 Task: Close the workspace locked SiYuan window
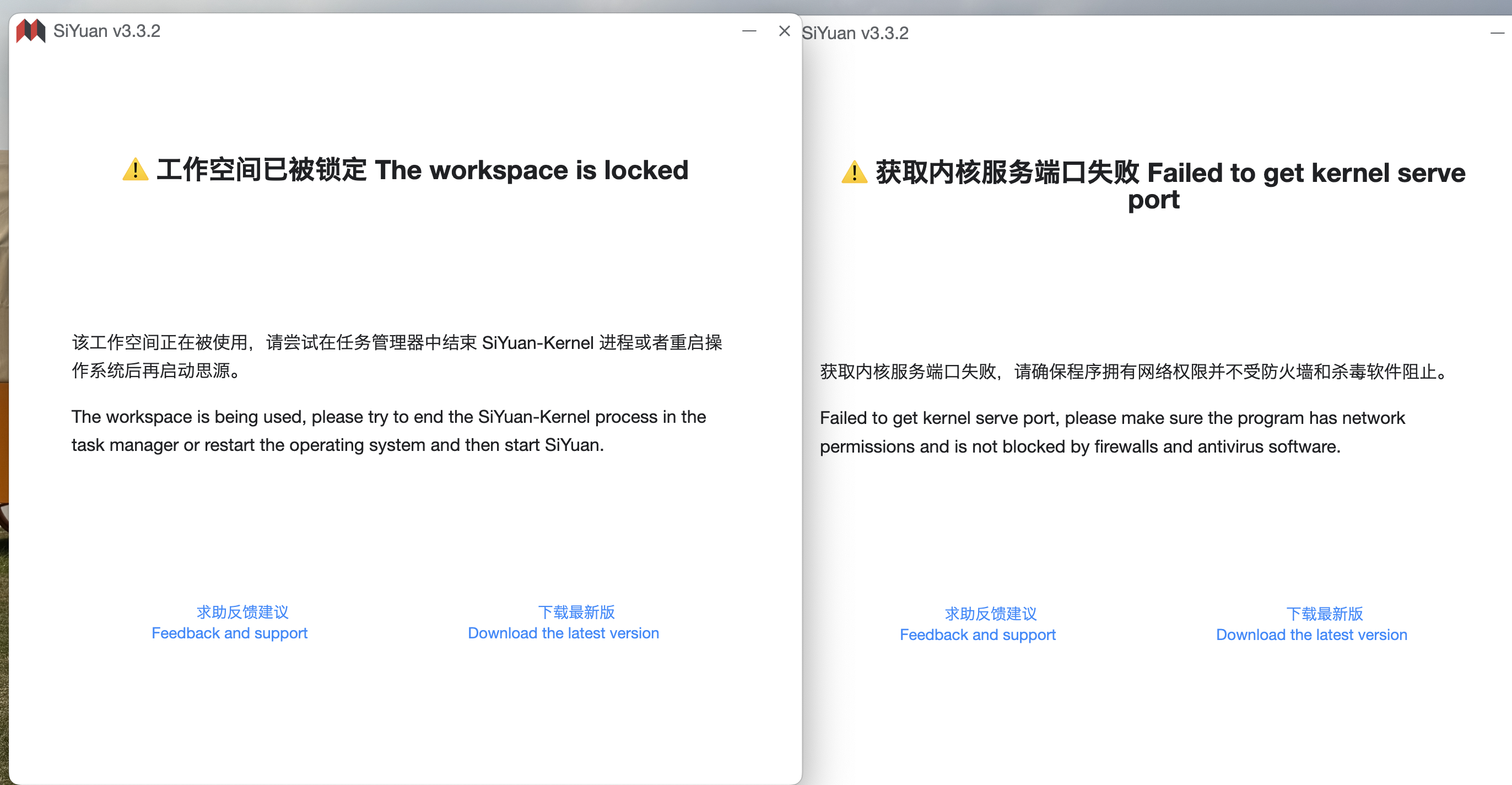[x=784, y=30]
